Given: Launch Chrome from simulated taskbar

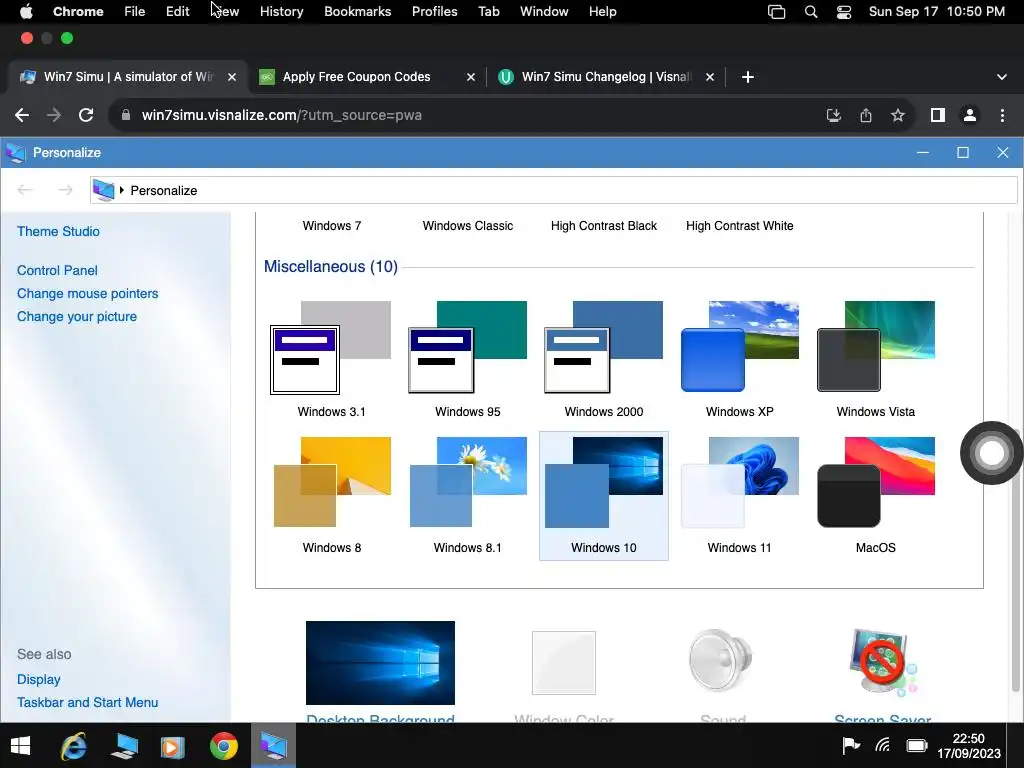Looking at the screenshot, I should (x=223, y=746).
